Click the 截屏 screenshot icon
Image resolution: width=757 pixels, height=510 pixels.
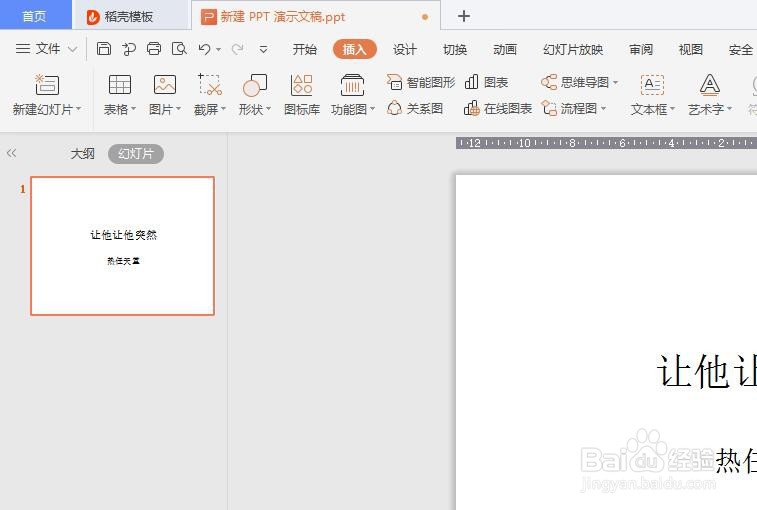click(x=210, y=85)
